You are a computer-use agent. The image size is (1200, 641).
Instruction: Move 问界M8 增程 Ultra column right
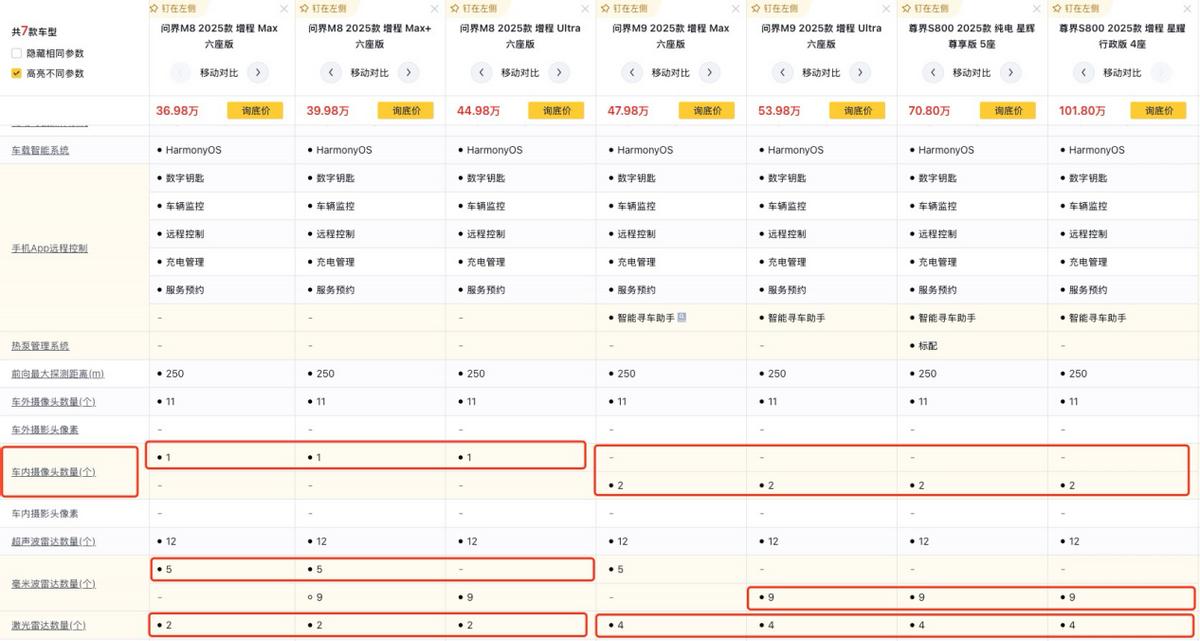coord(559,72)
